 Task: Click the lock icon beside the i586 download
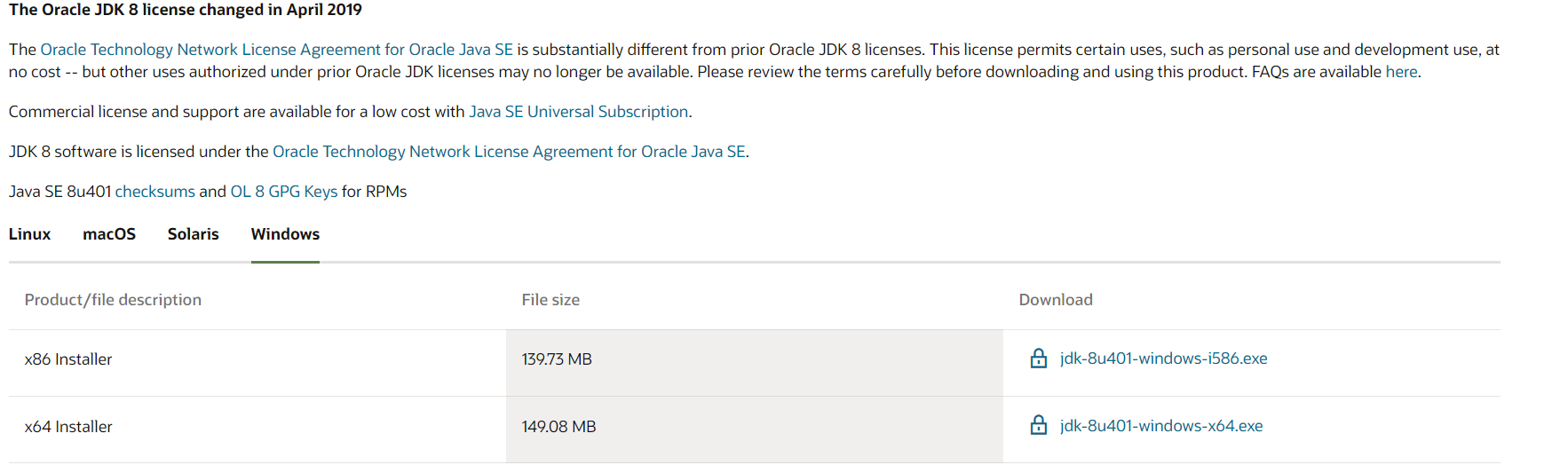[x=1038, y=359]
